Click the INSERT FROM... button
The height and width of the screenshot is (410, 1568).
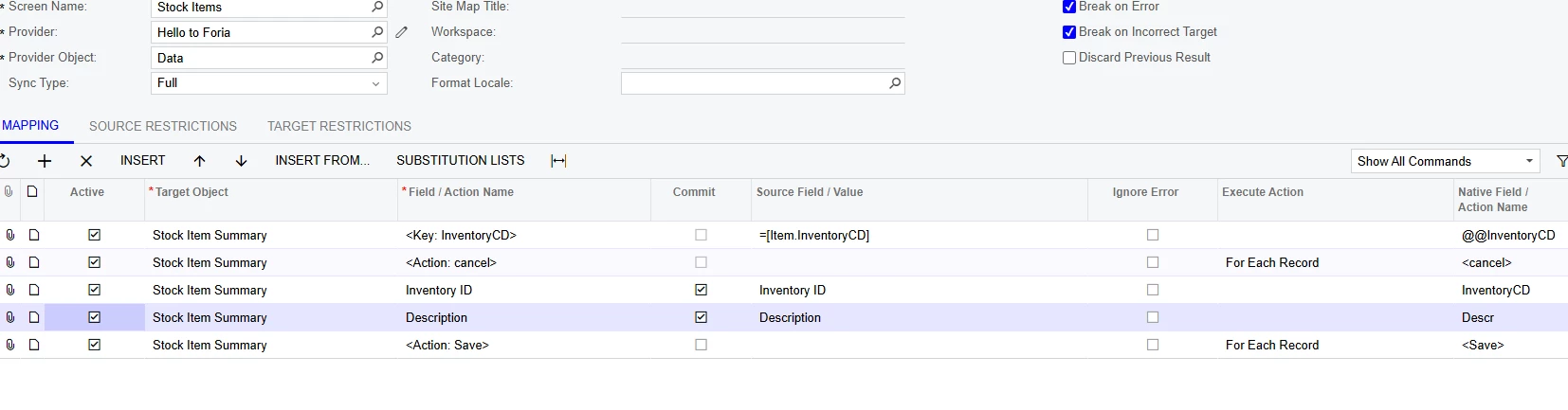click(322, 160)
